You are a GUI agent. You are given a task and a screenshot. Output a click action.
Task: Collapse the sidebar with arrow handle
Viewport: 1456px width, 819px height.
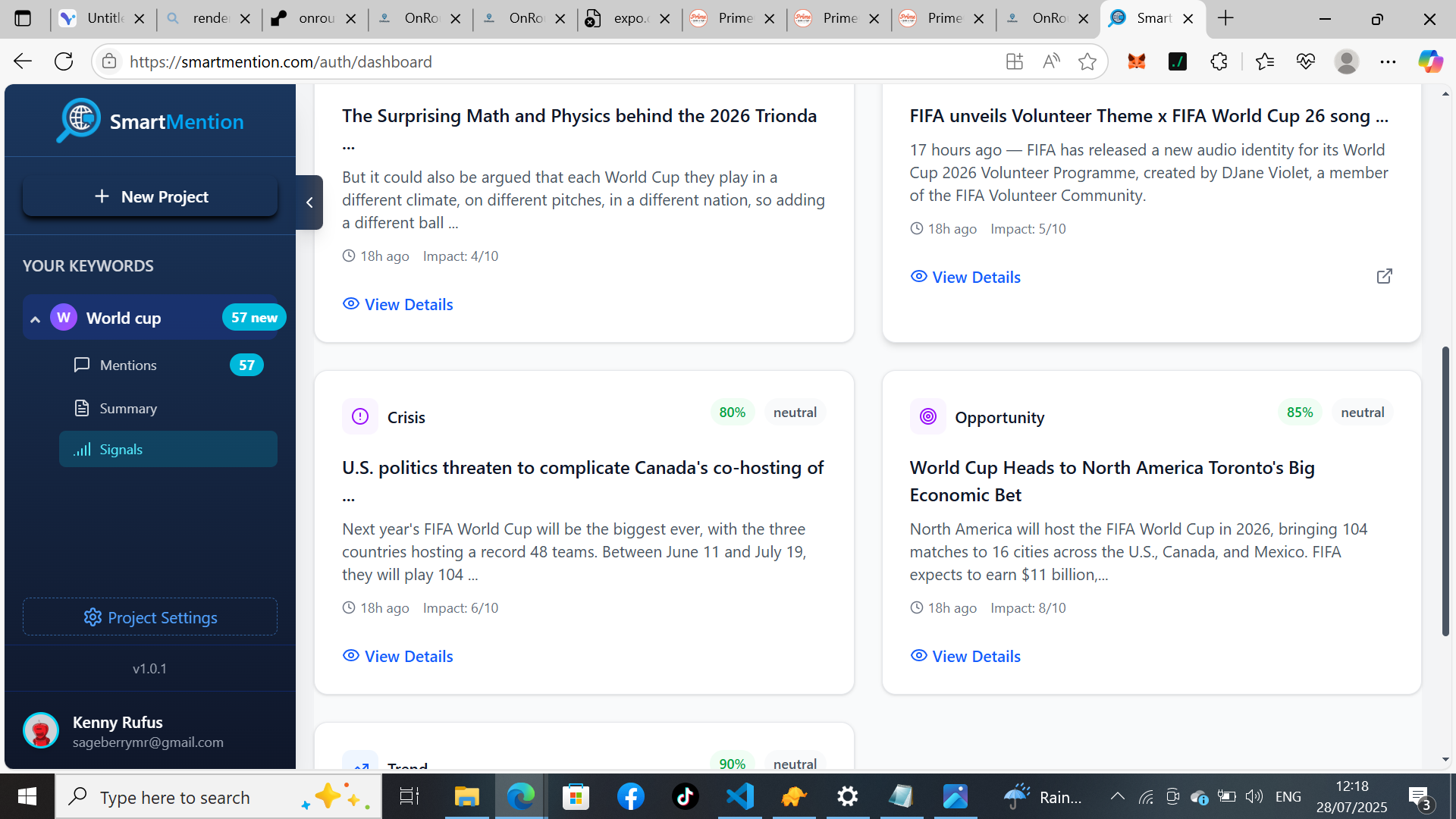309,202
